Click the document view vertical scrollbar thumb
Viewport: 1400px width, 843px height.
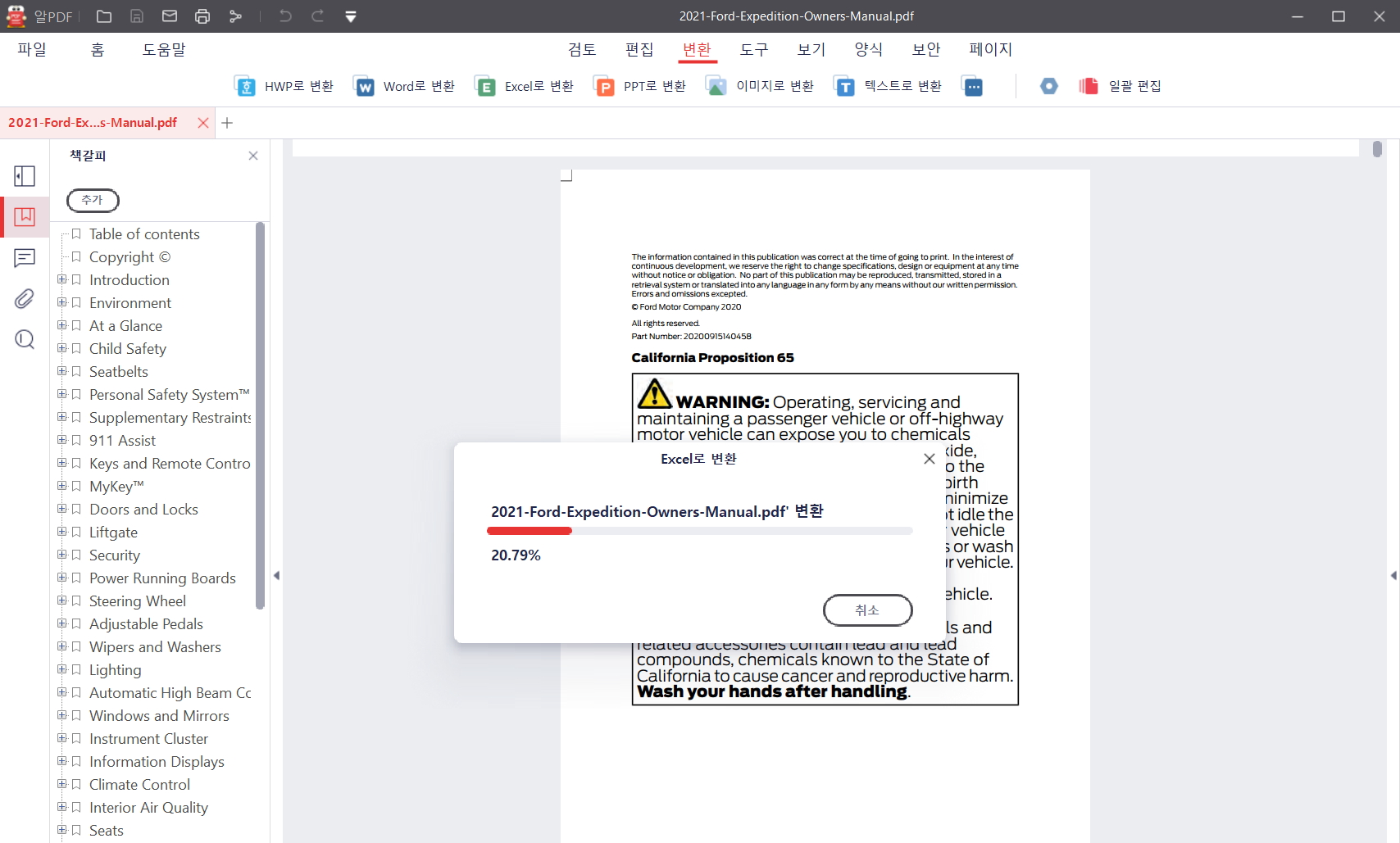[x=1377, y=149]
